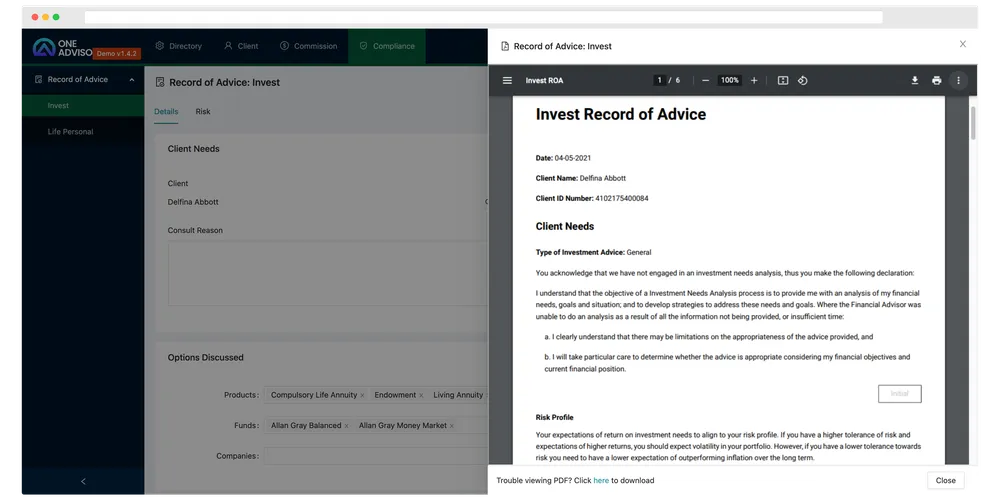Open the Commission menu
Image resolution: width=1000 pixels, height=500 pixels.
point(309,46)
